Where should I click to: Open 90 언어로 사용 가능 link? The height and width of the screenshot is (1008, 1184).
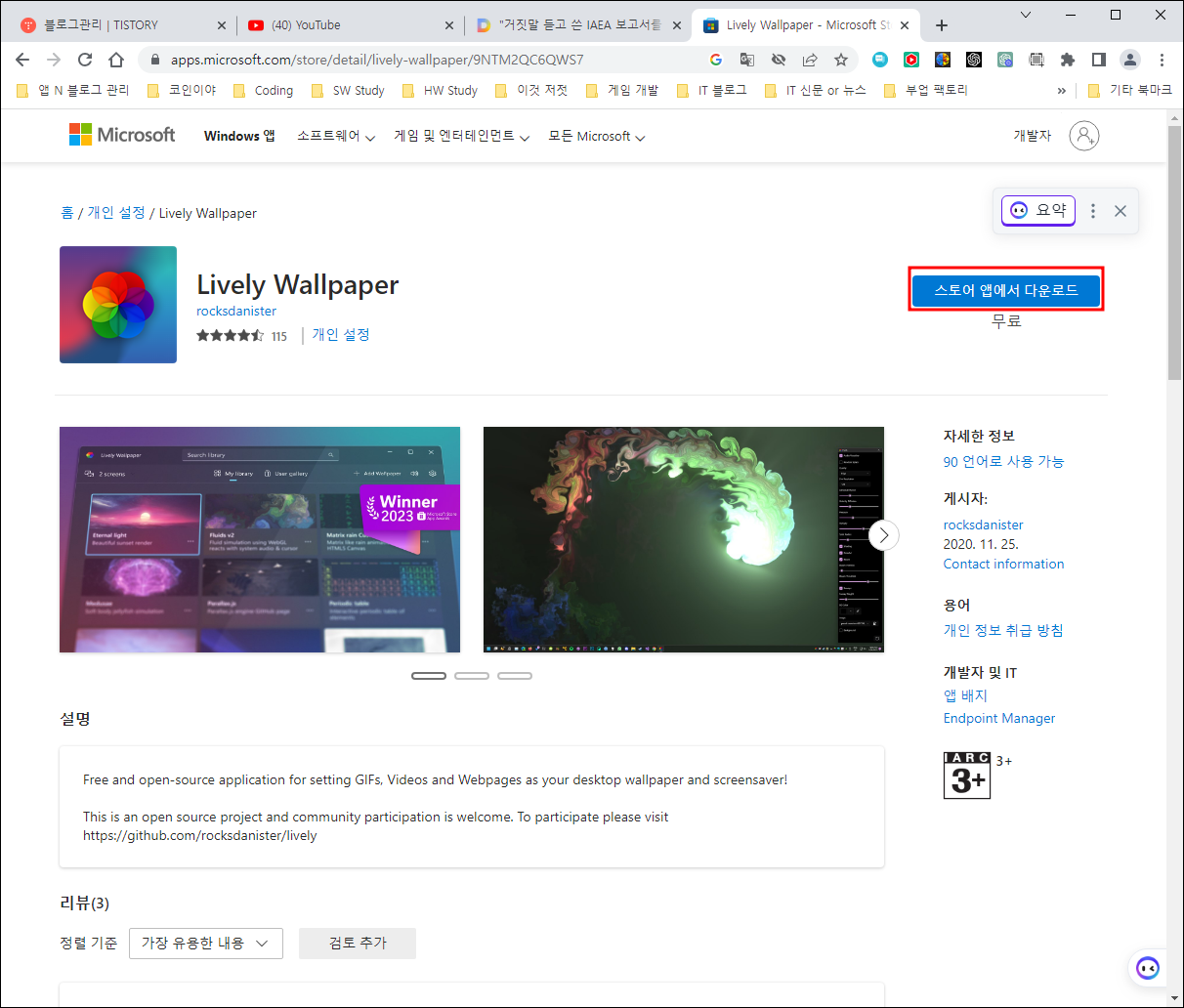tap(1003, 461)
